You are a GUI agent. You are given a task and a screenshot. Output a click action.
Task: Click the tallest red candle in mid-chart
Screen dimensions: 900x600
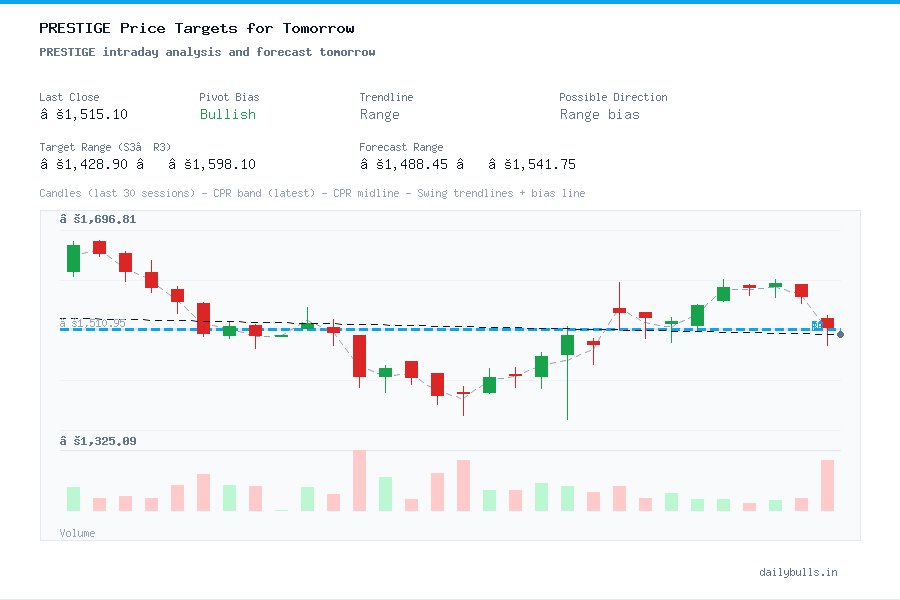click(360, 355)
